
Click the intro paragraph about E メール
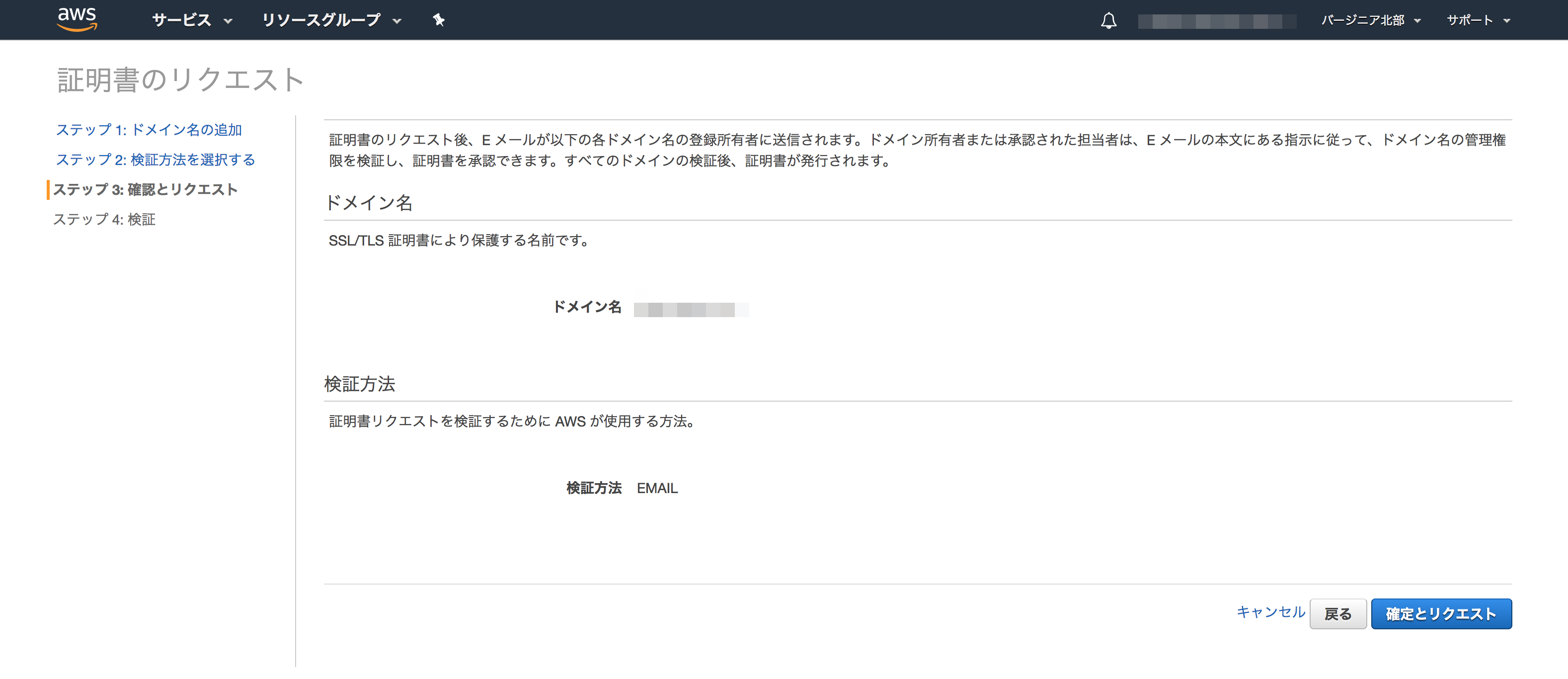[917, 151]
